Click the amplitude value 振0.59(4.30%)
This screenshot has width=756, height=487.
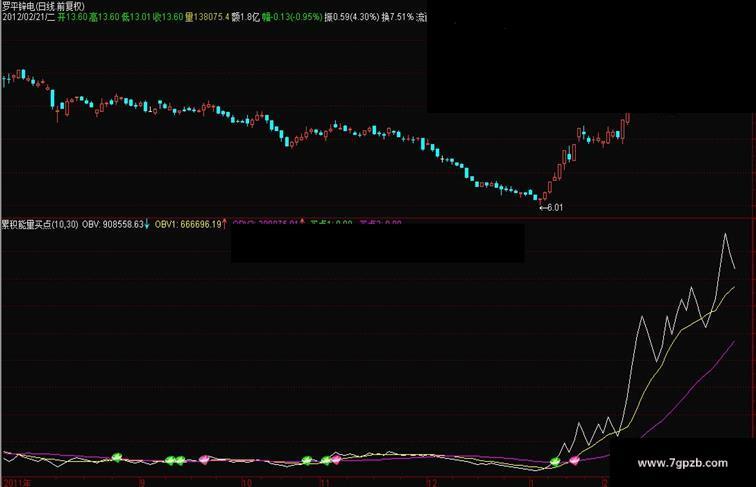352,17
